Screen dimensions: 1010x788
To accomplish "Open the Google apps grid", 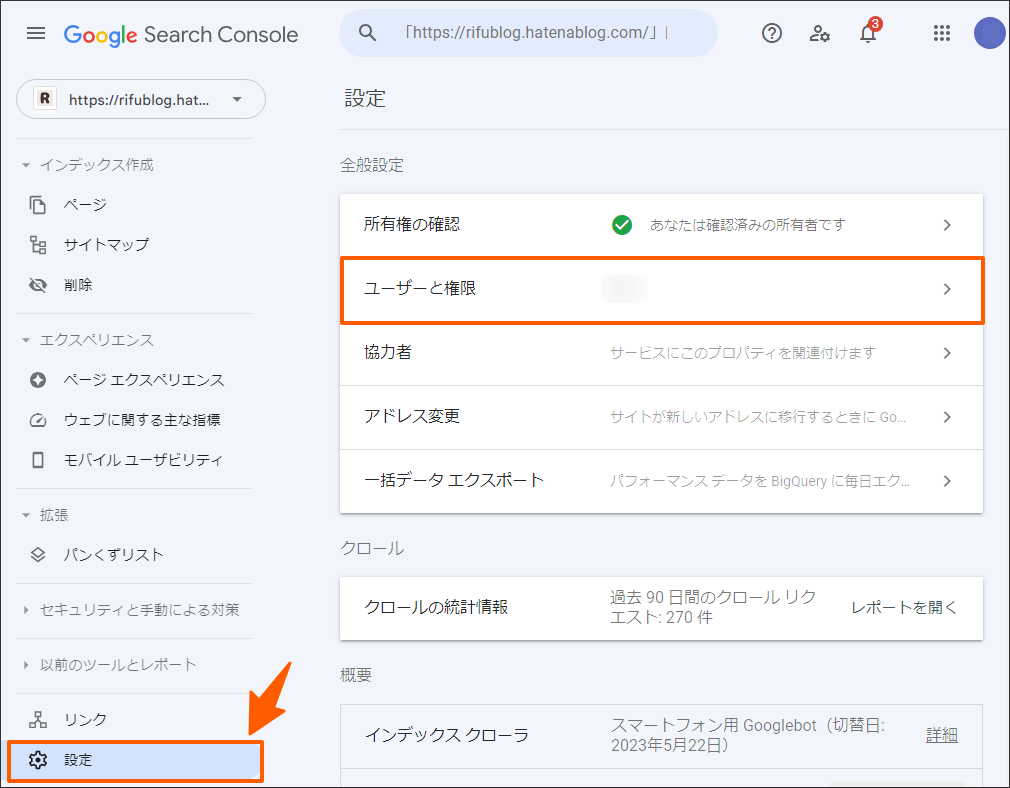I will tap(942, 33).
